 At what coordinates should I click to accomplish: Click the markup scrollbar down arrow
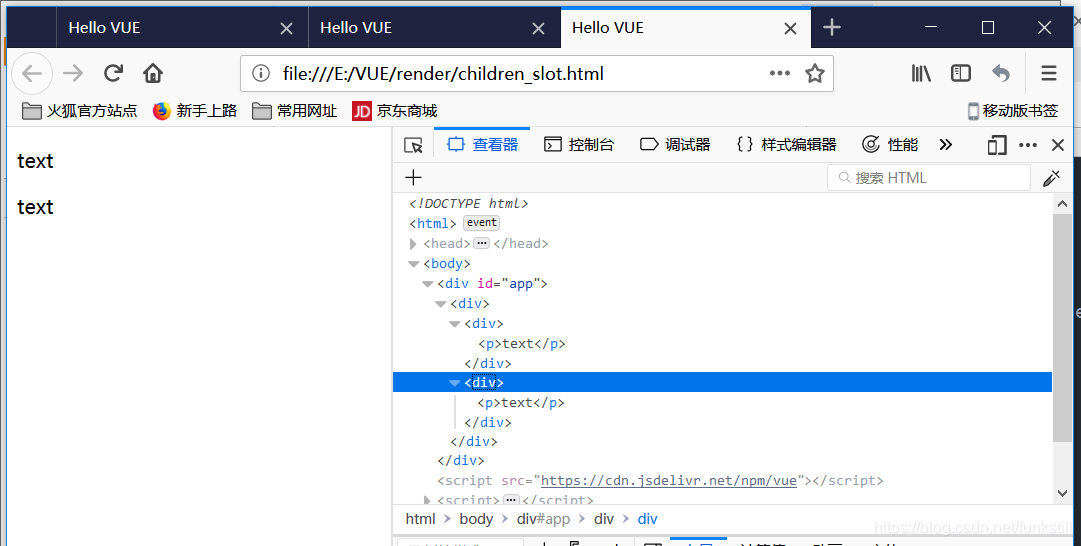pyautogui.click(x=1062, y=493)
